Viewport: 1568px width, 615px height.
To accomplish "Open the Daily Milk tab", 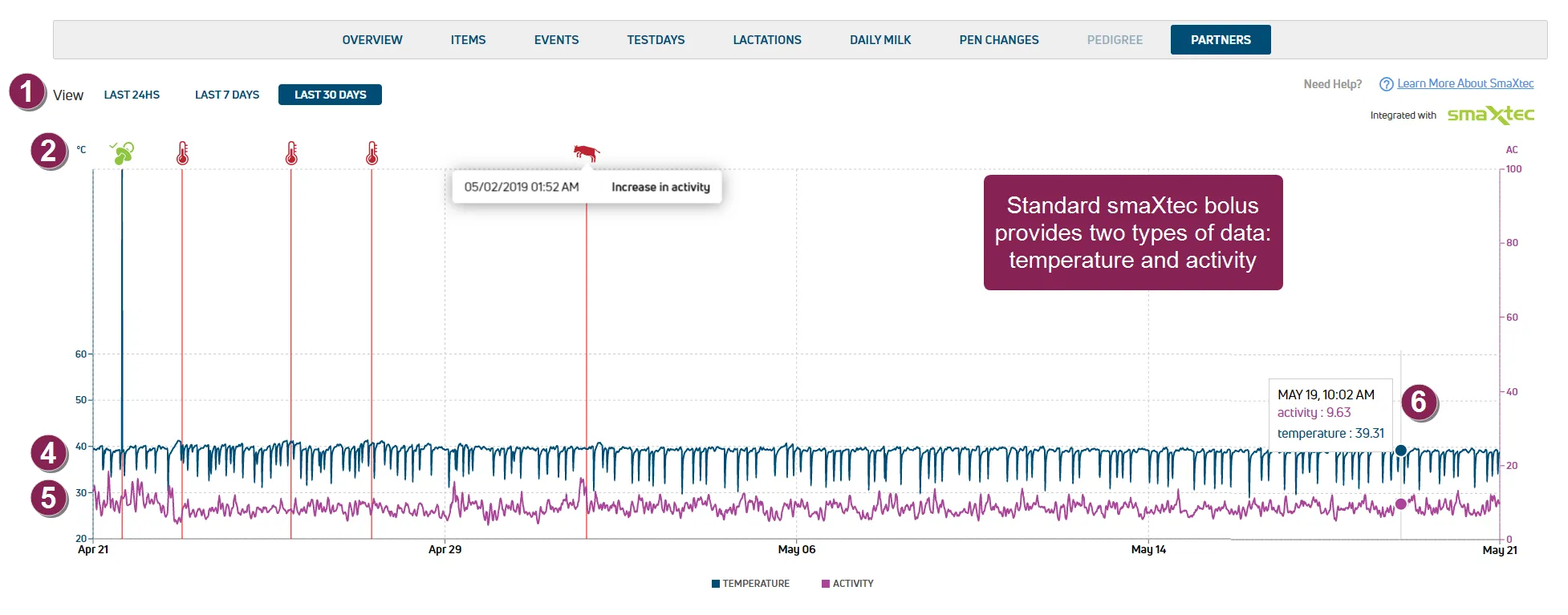I will [x=880, y=40].
